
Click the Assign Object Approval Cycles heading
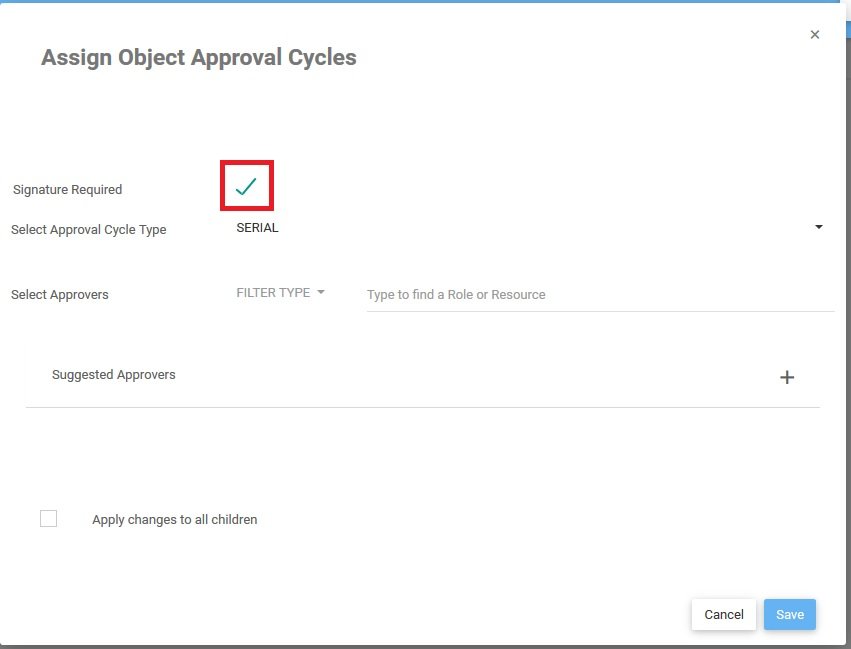pos(199,58)
